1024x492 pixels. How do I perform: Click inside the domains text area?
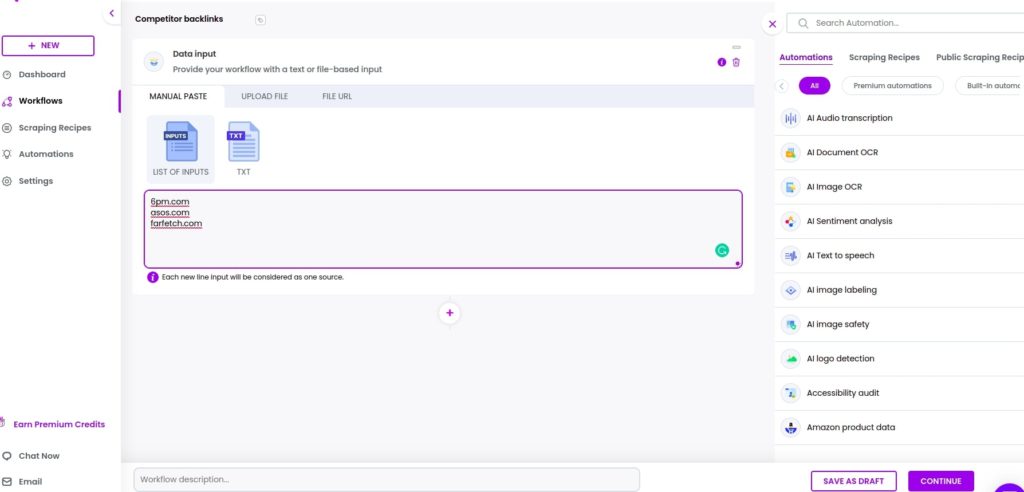point(443,229)
